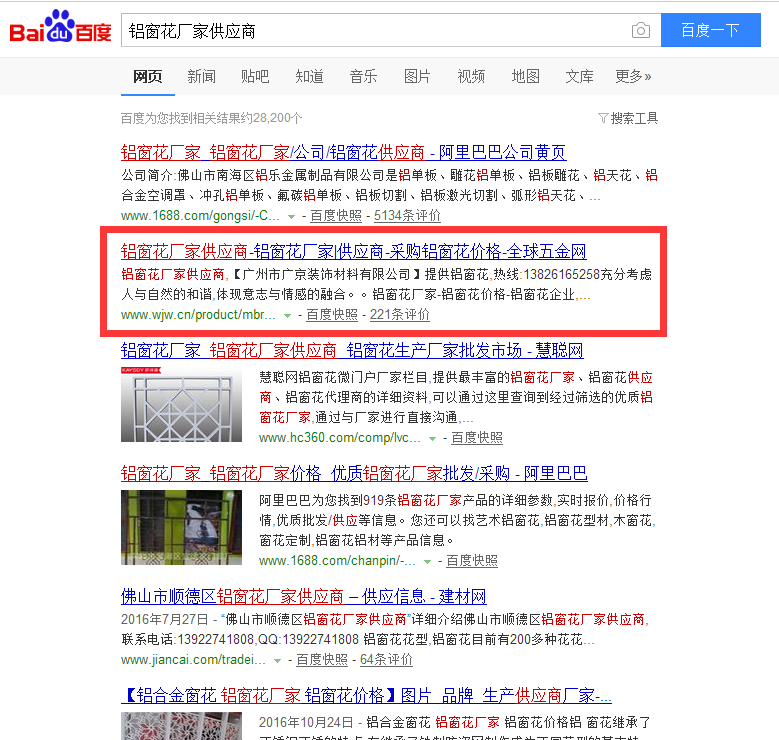Switch to the 图片 tab
779x740 pixels.
pyautogui.click(x=417, y=77)
